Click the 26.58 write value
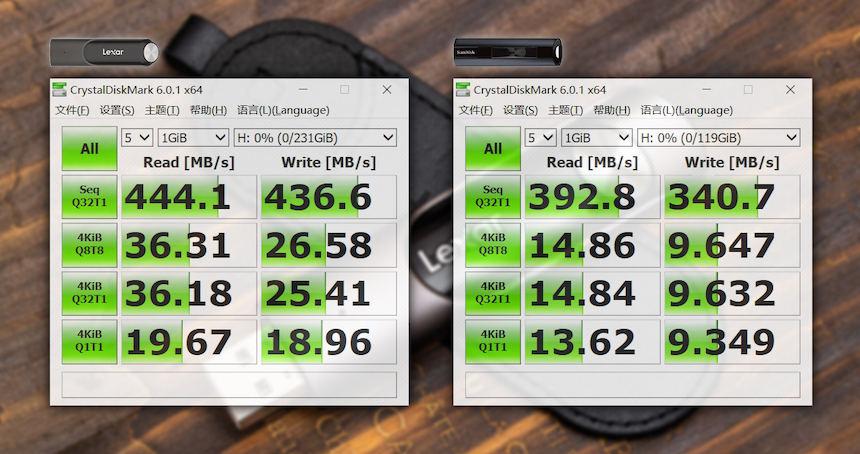The height and width of the screenshot is (454, 860). pyautogui.click(x=329, y=245)
